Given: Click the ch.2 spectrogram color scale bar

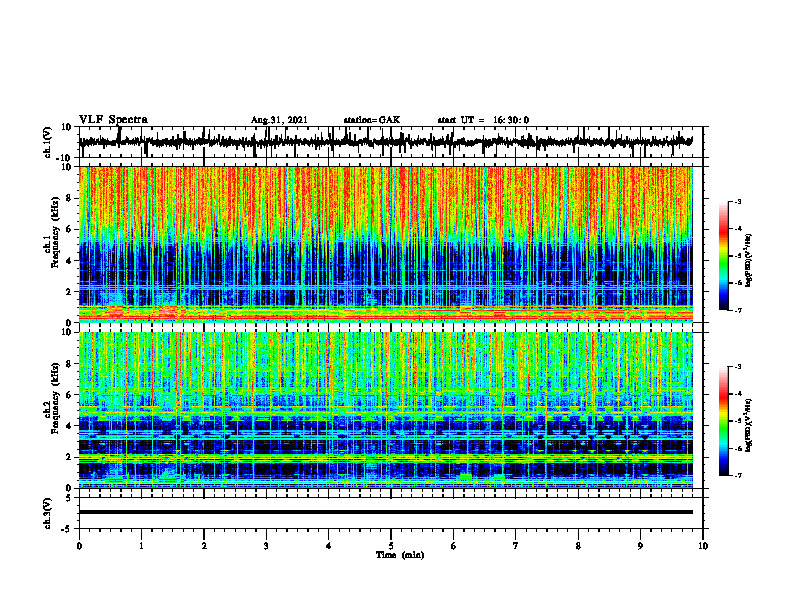Looking at the screenshot, I should 723,421.
